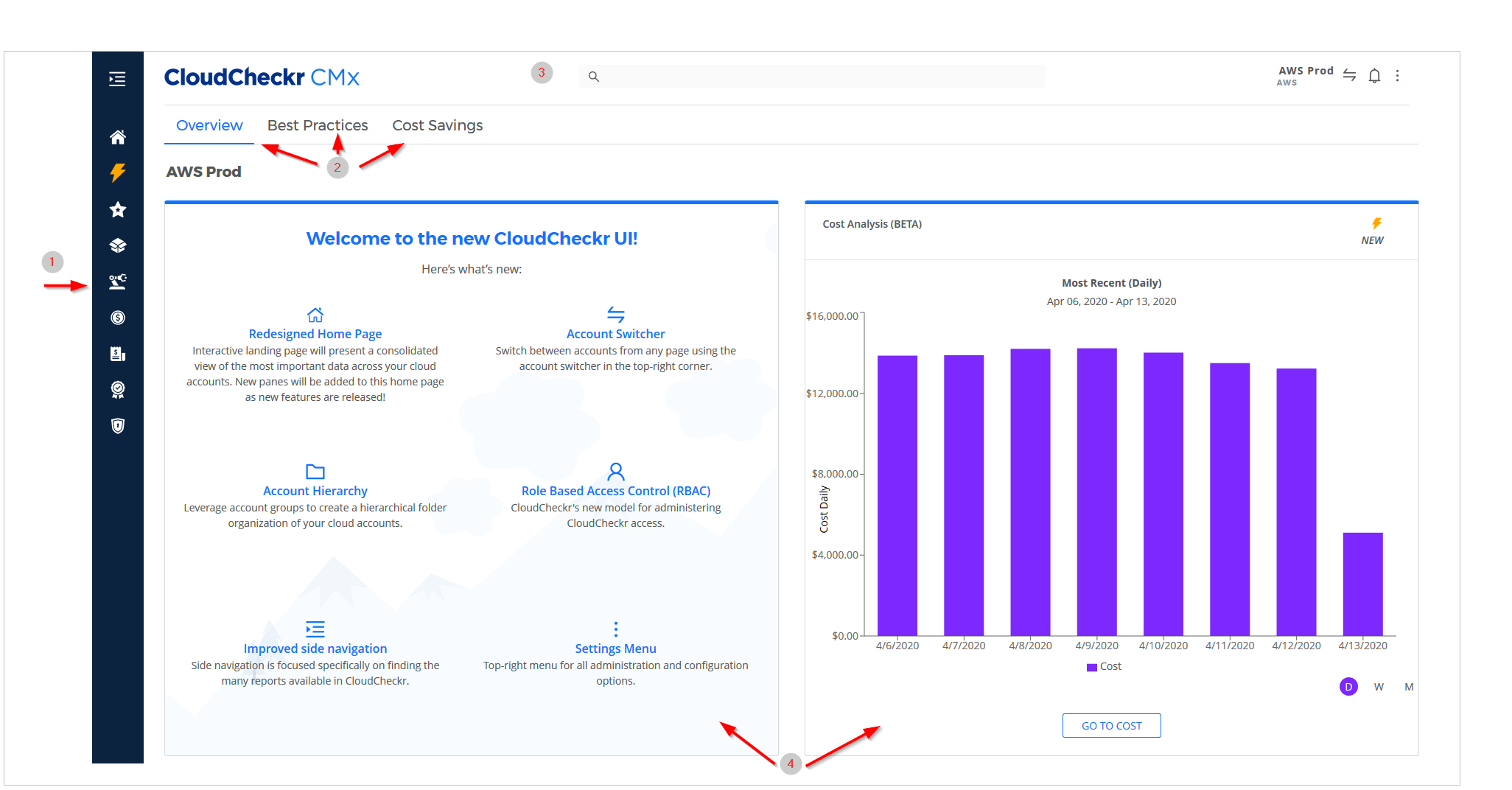
Task: Open the Account Switcher link
Action: (x=616, y=334)
